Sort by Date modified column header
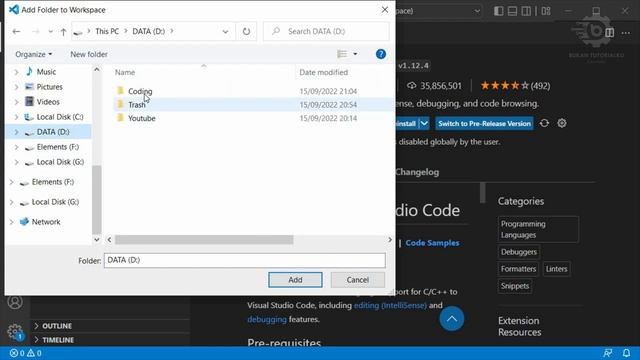This screenshot has height=360, width=640. click(324, 72)
